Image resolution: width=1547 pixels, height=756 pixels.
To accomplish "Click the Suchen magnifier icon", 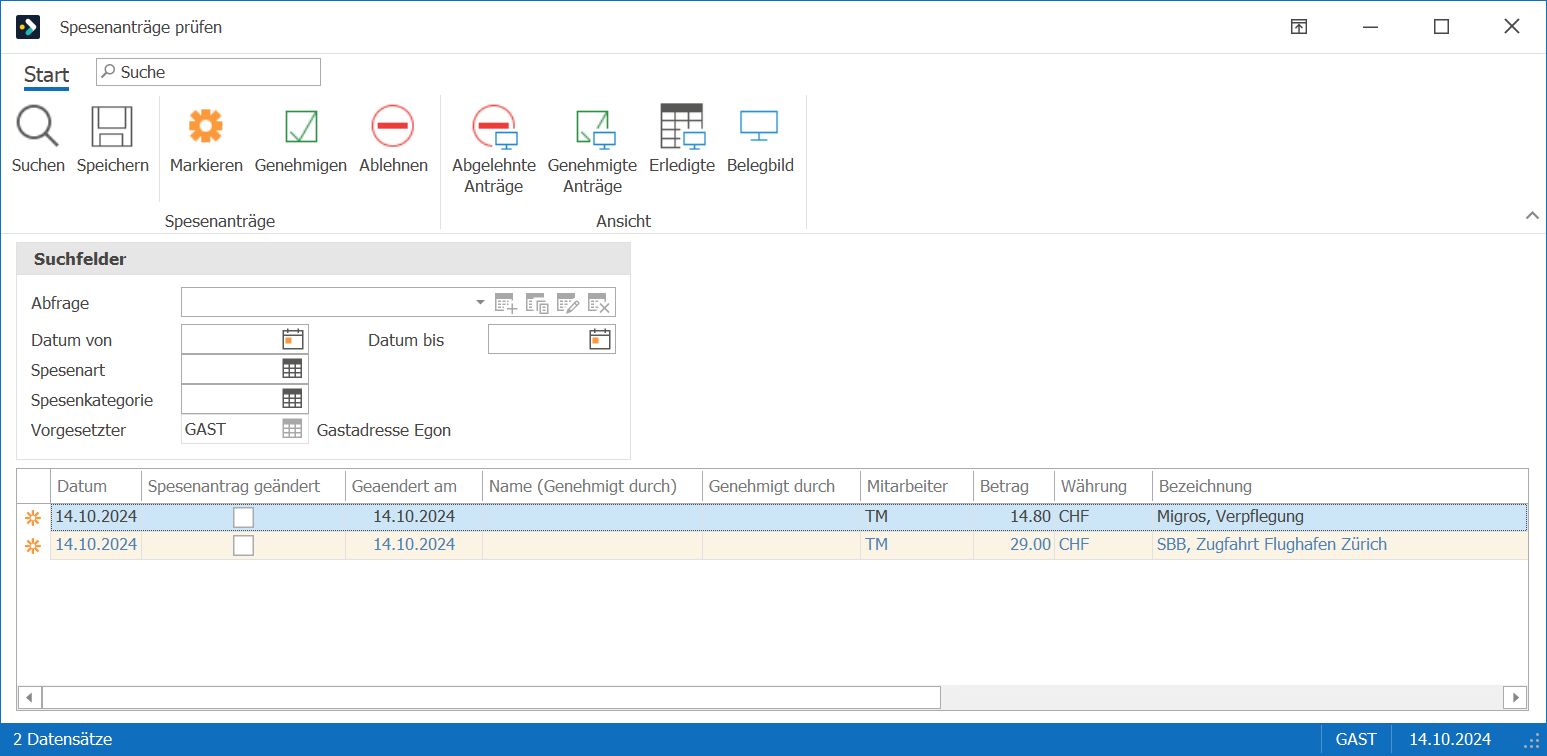I will pyautogui.click(x=38, y=127).
